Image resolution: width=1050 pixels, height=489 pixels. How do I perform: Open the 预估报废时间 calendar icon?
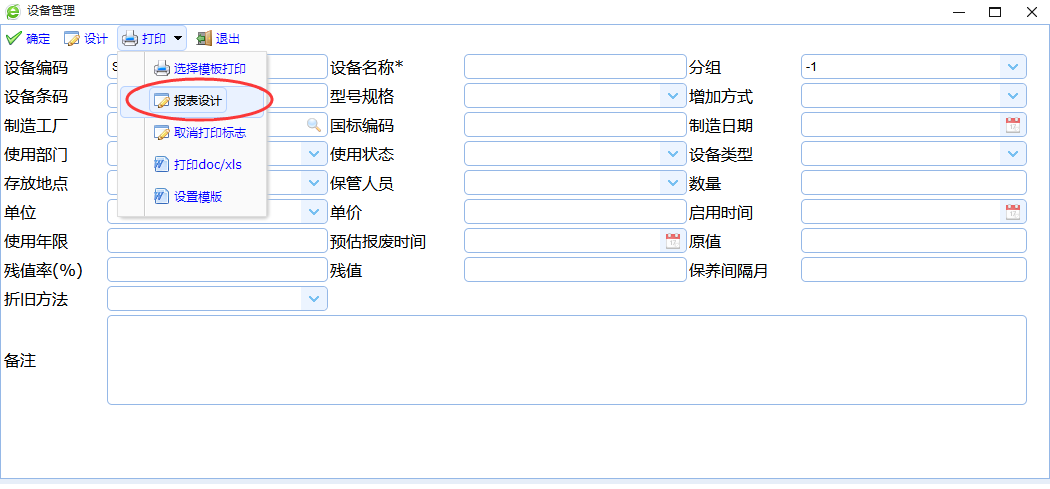673,241
